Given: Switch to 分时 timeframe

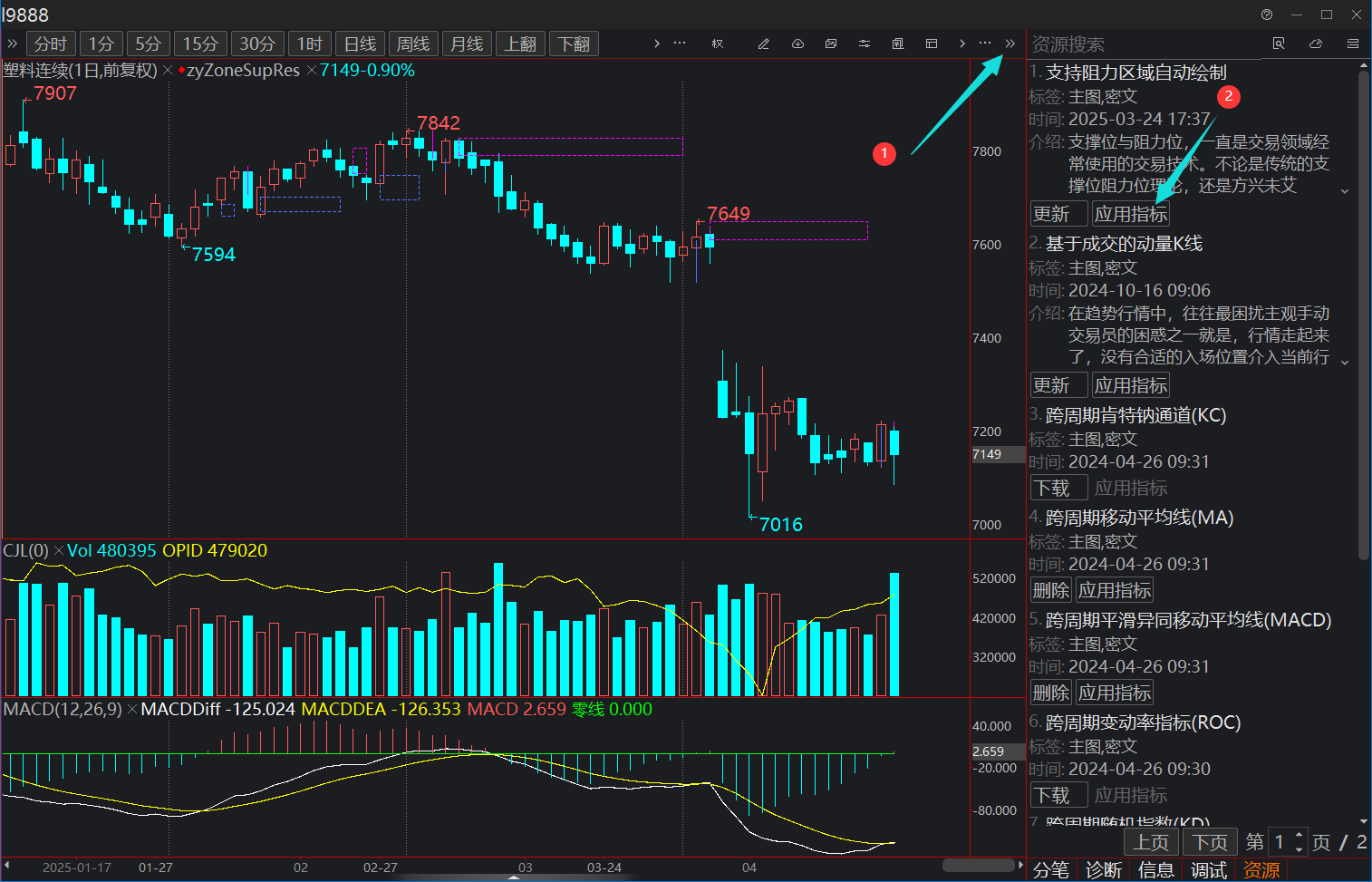Looking at the screenshot, I should [51, 44].
